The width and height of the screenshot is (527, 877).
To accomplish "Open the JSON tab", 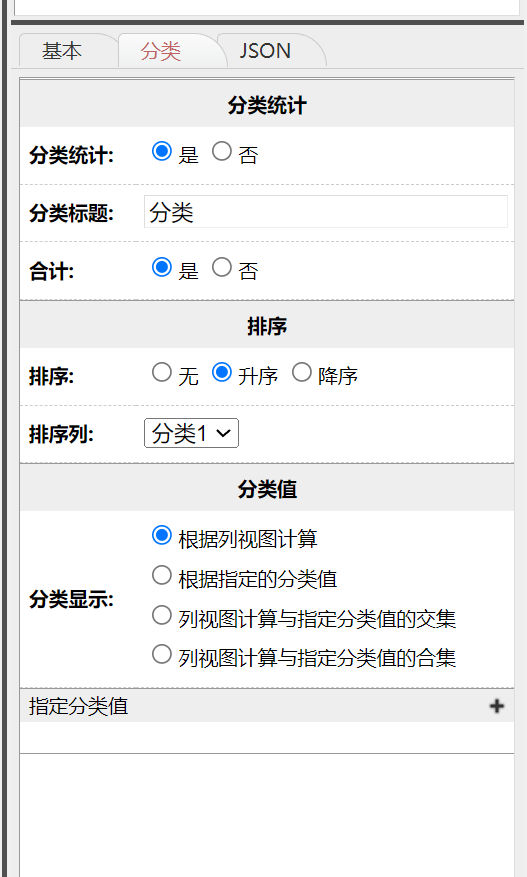I will pyautogui.click(x=265, y=51).
